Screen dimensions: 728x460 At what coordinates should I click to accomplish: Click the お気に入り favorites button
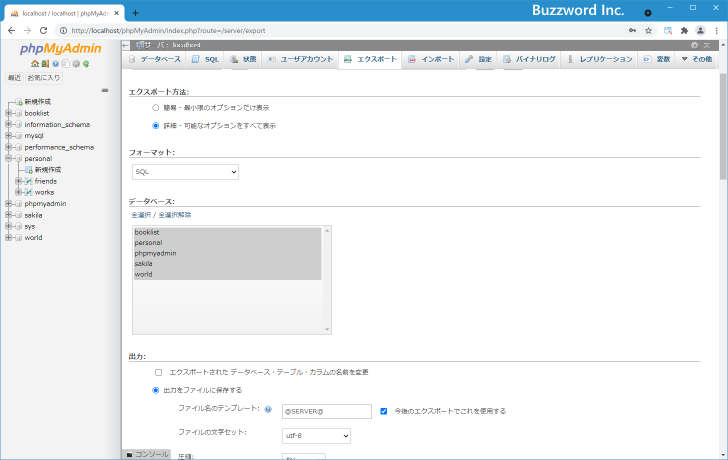(44, 78)
